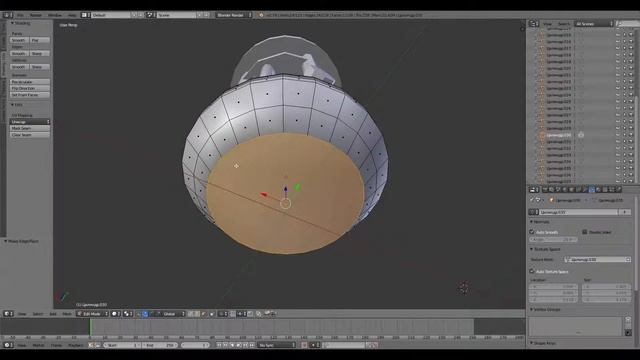The height and width of the screenshot is (360, 640).
Task: Open the No Sync playback dropdown
Action: tap(276, 345)
